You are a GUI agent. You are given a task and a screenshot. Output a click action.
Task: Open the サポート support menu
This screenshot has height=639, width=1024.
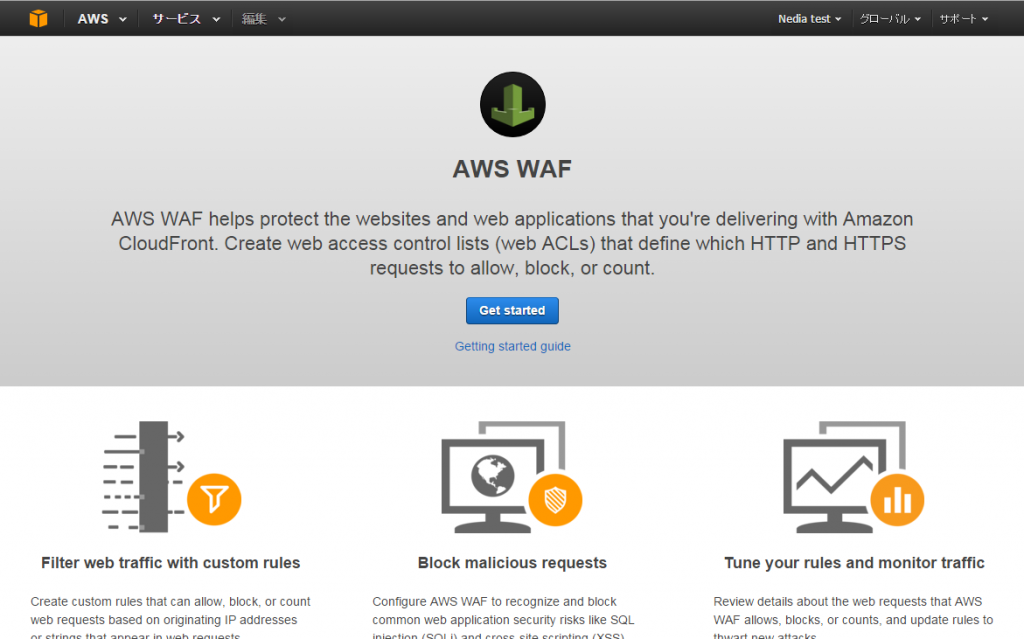pyautogui.click(x=964, y=19)
